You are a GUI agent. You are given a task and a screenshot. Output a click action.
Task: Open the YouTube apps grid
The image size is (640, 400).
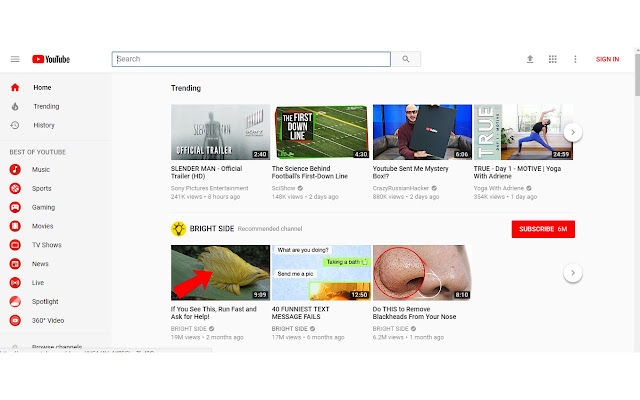point(553,59)
